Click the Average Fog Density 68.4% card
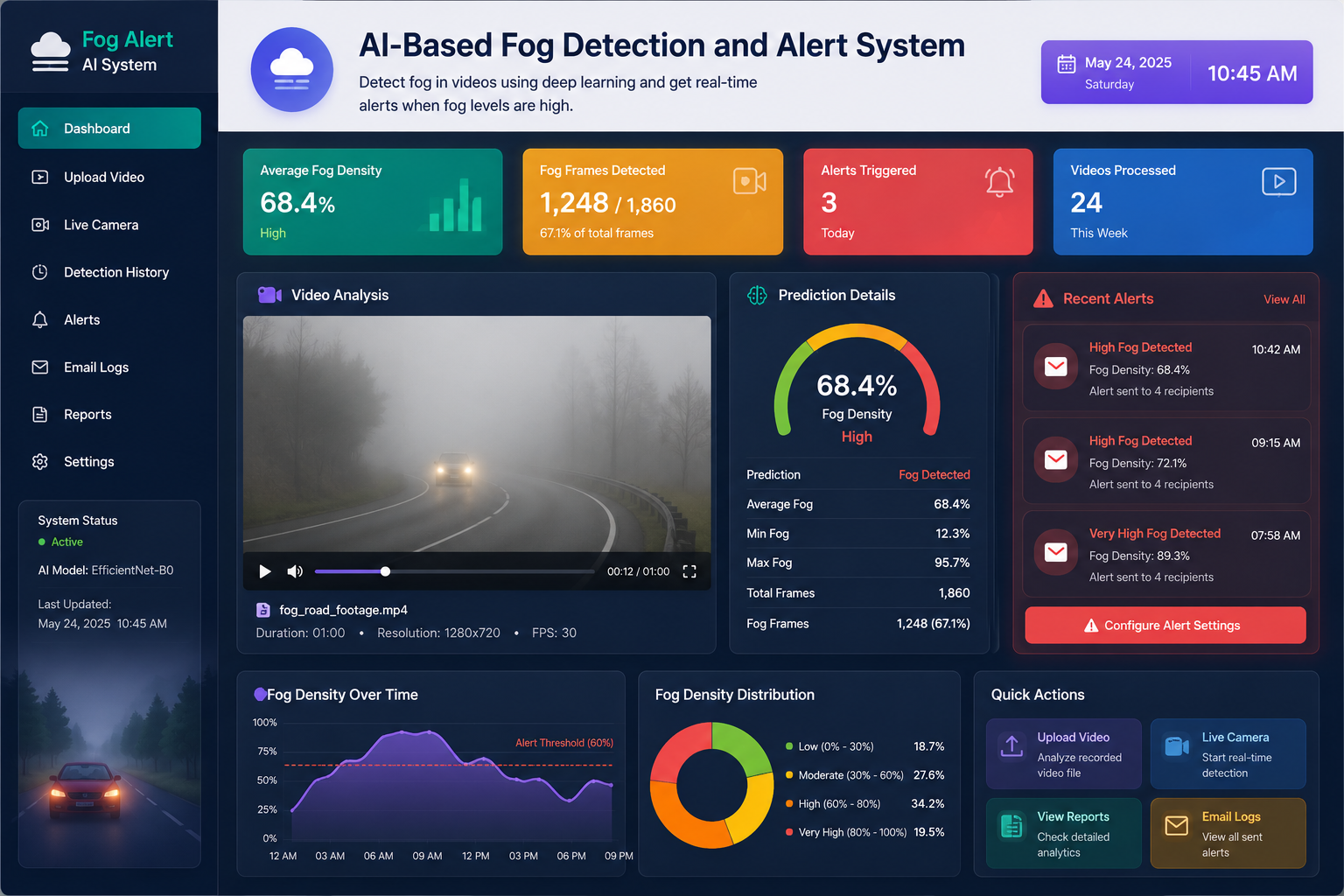The width and height of the screenshot is (1344, 896). [x=373, y=202]
